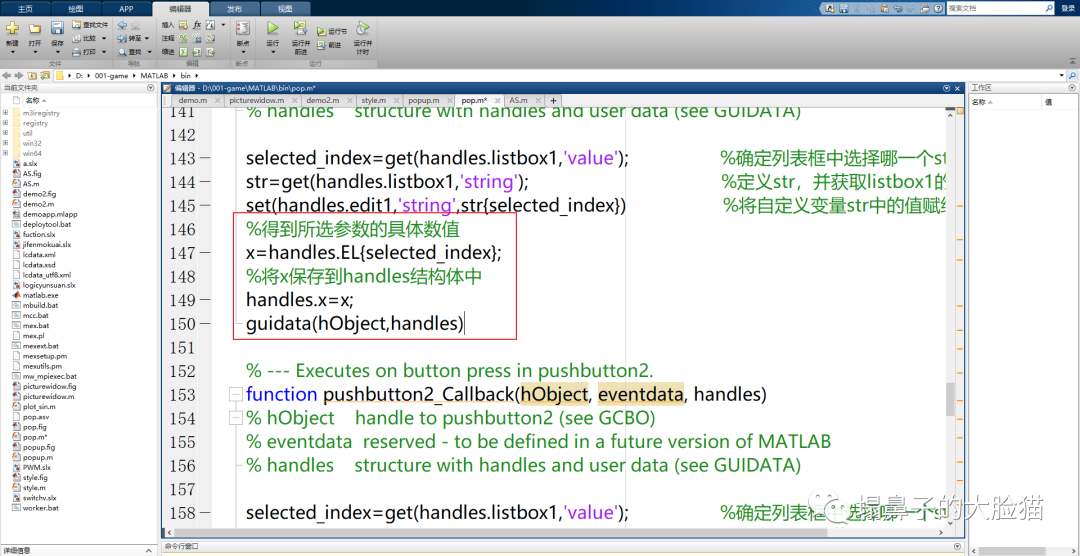This screenshot has width=1080, height=556.
Task: Click the uncomment icon in the 注释 row
Action: [197, 38]
